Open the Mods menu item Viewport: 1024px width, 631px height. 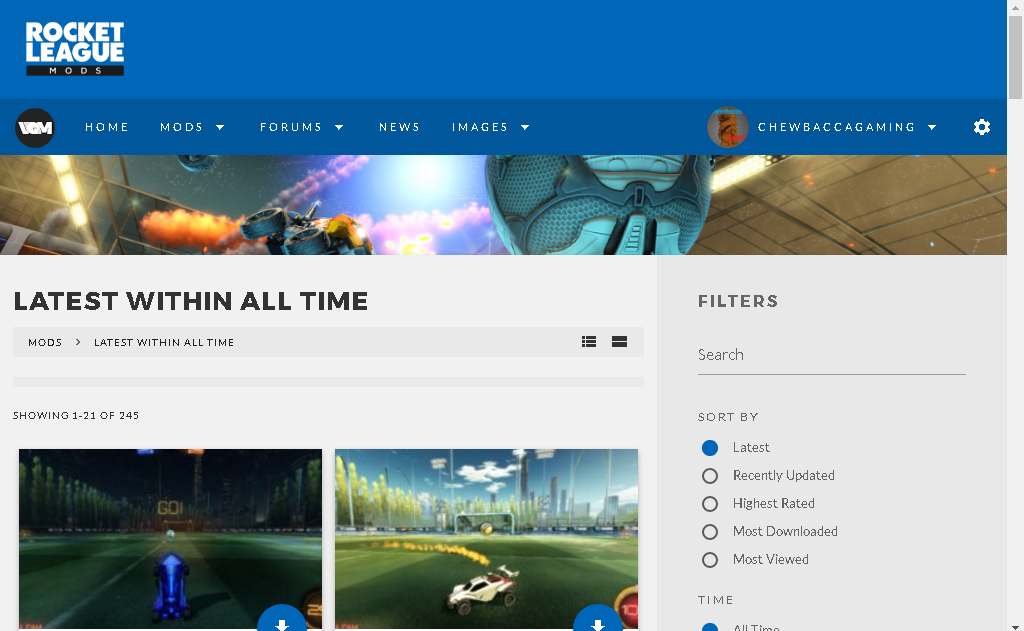(x=182, y=127)
